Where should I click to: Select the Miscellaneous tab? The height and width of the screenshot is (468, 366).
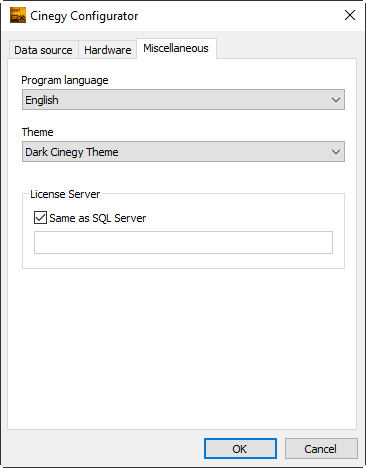pyautogui.click(x=176, y=48)
